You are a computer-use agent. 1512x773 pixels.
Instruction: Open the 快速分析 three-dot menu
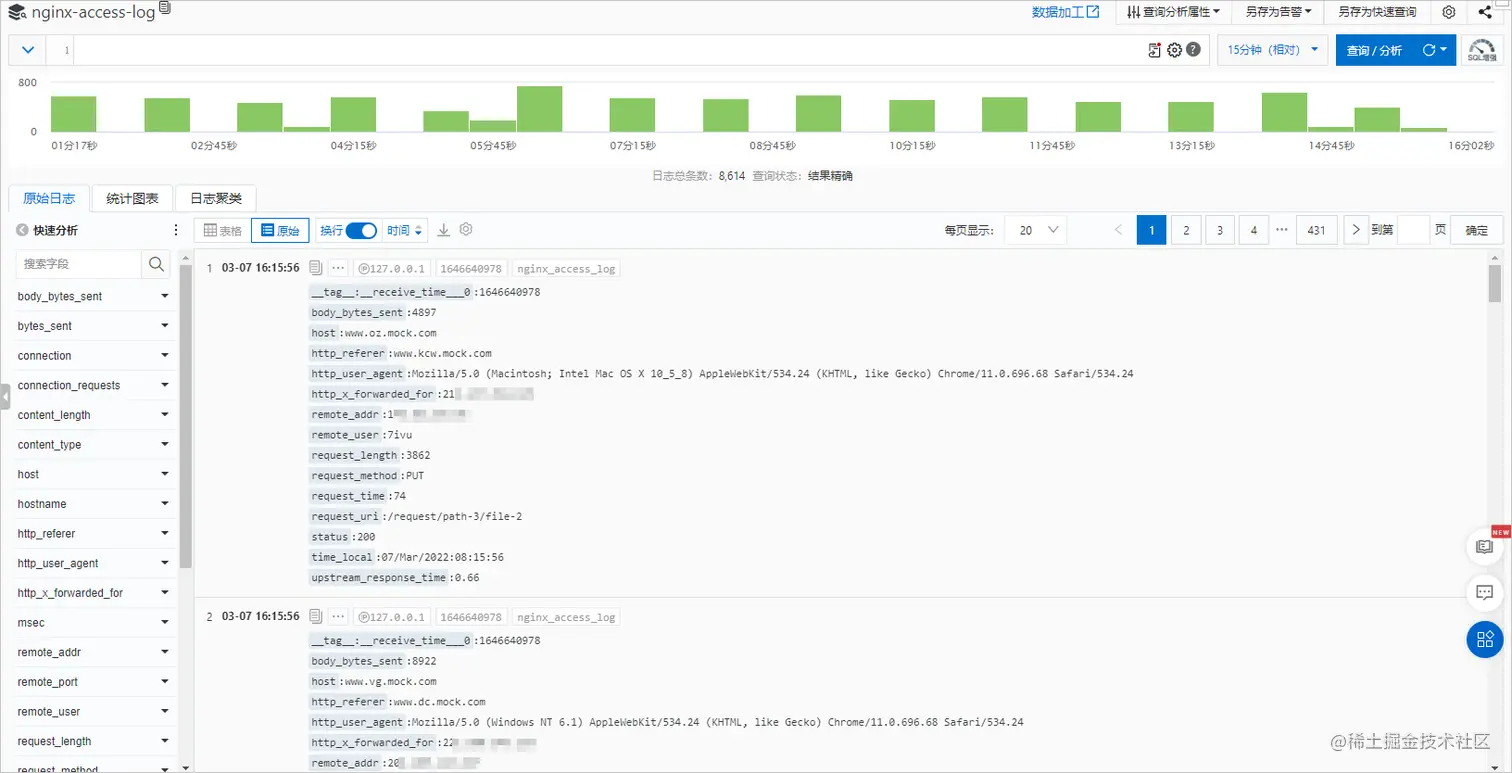click(x=177, y=230)
